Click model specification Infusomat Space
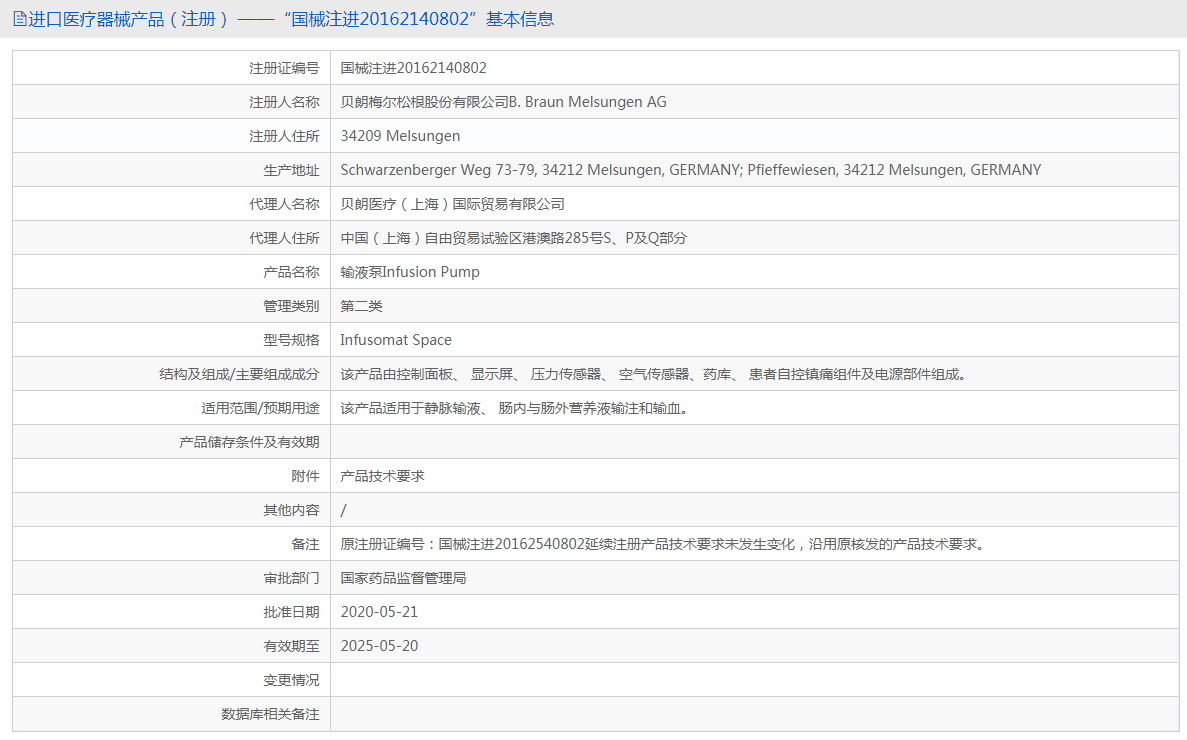This screenshot has width=1187, height=740. point(396,340)
